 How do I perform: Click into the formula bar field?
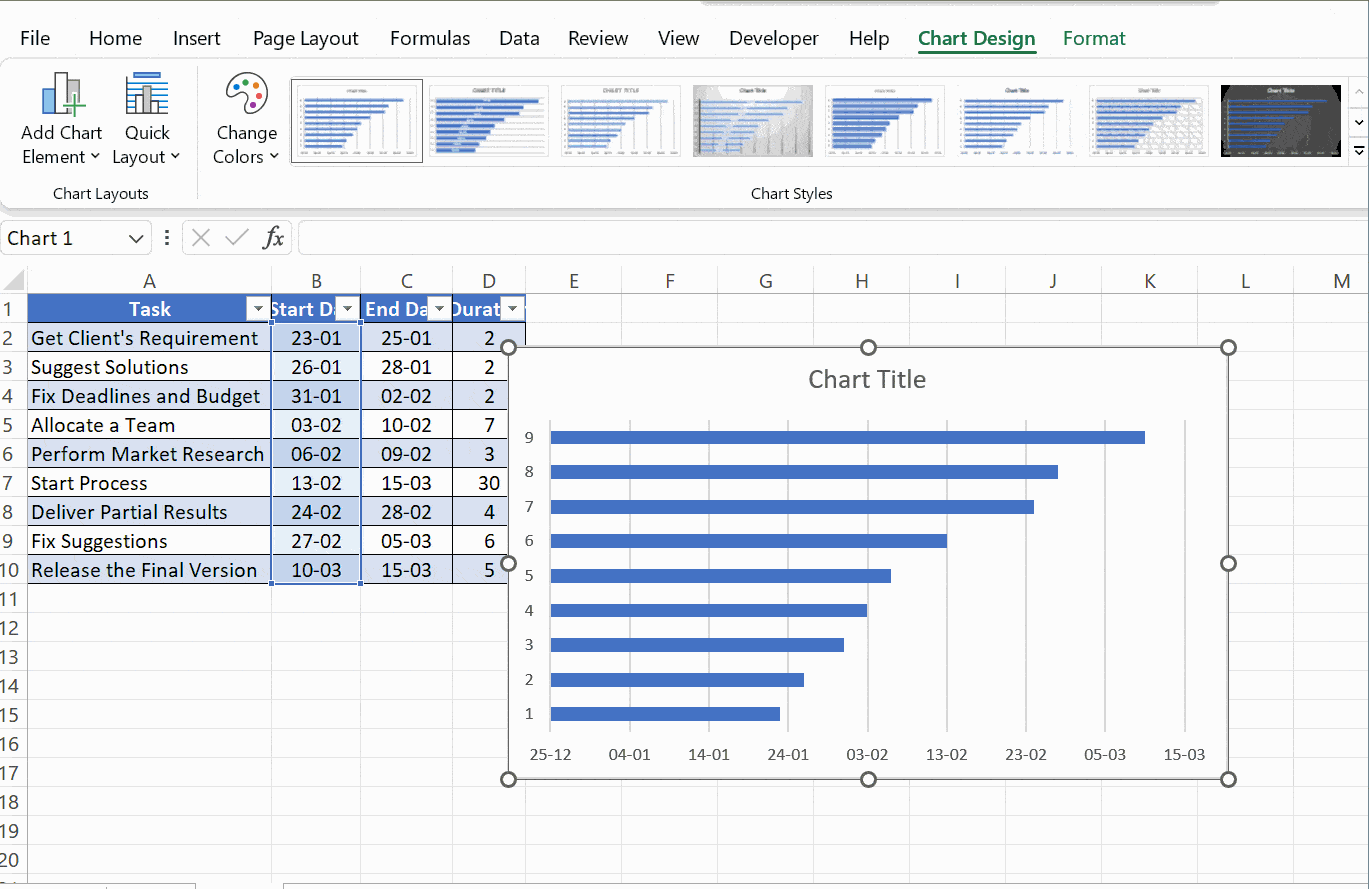click(833, 238)
